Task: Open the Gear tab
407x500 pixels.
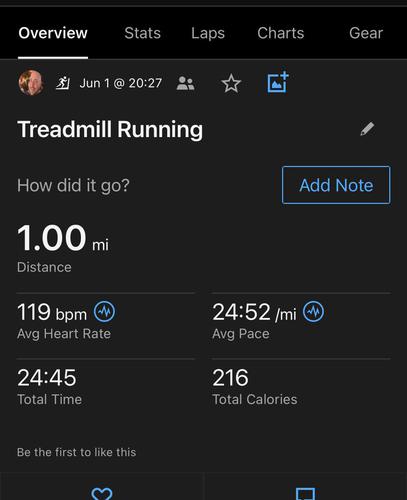Action: (x=366, y=33)
